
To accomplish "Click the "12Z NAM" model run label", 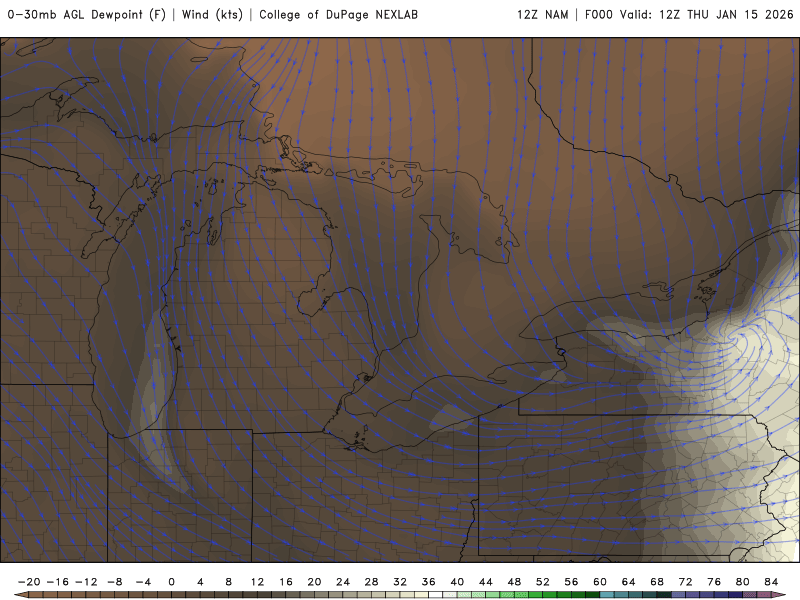I will (542, 15).
